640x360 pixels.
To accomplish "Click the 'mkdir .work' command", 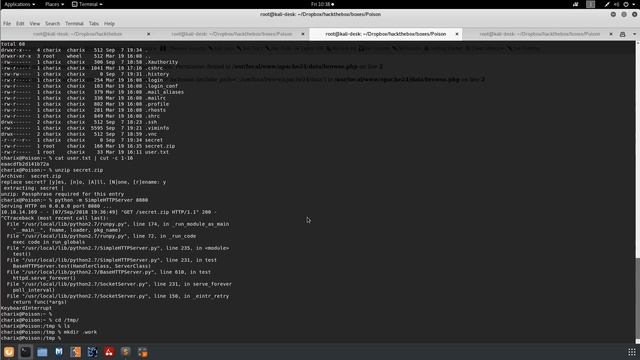I will pos(80,332).
